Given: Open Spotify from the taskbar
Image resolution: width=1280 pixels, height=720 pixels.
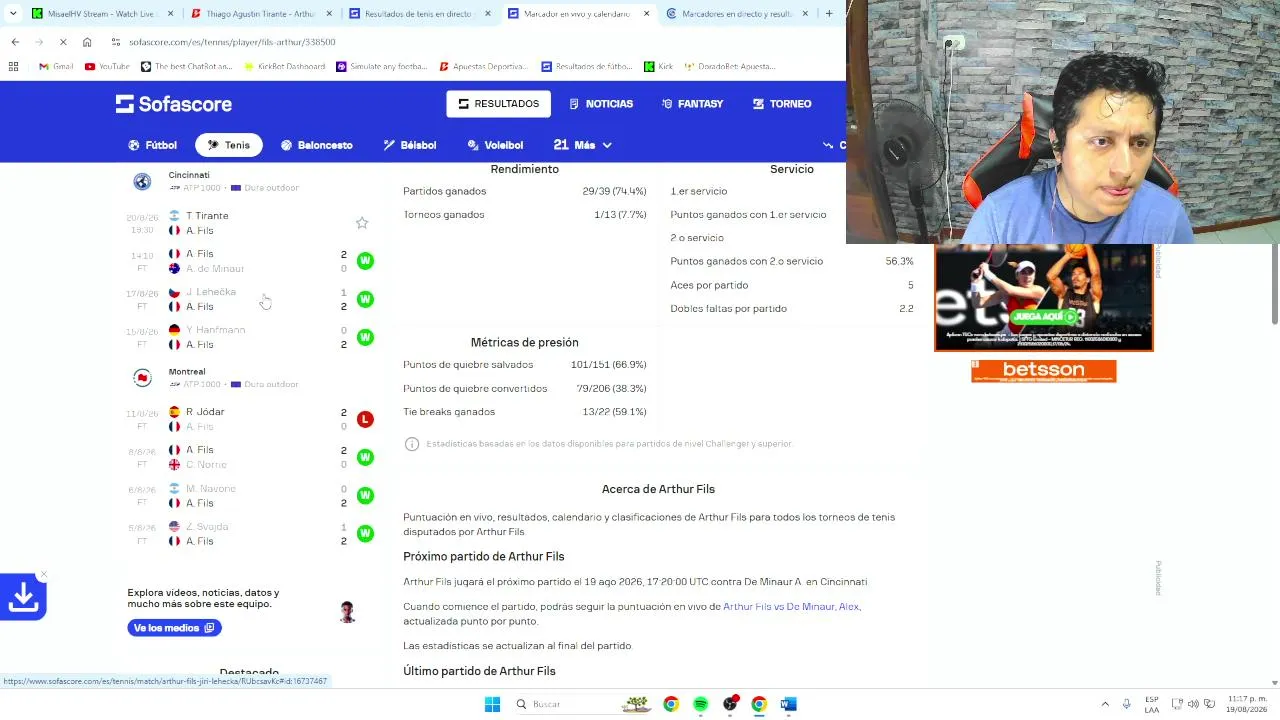Looking at the screenshot, I should coord(700,704).
